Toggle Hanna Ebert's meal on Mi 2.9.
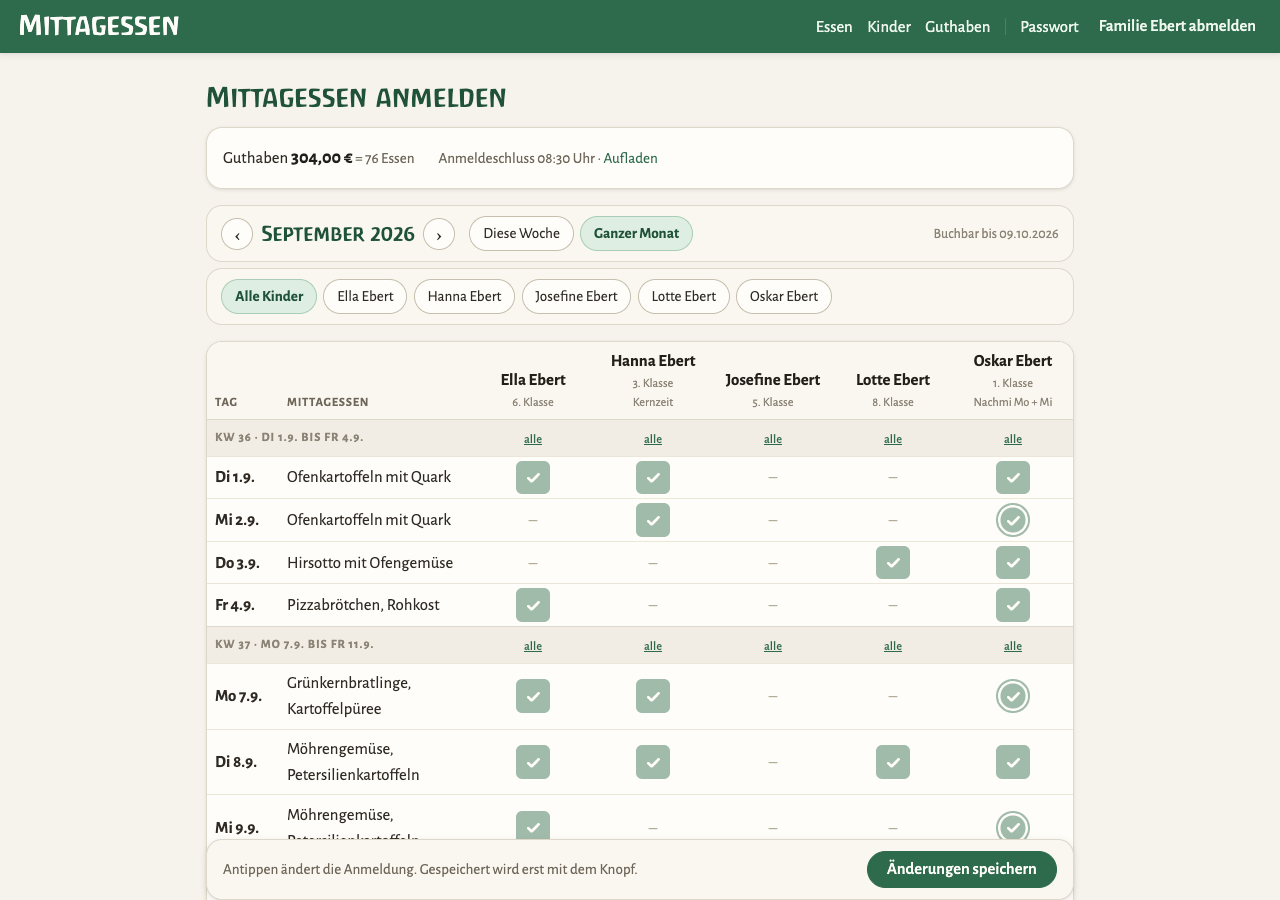1280x900 pixels. [x=653, y=520]
